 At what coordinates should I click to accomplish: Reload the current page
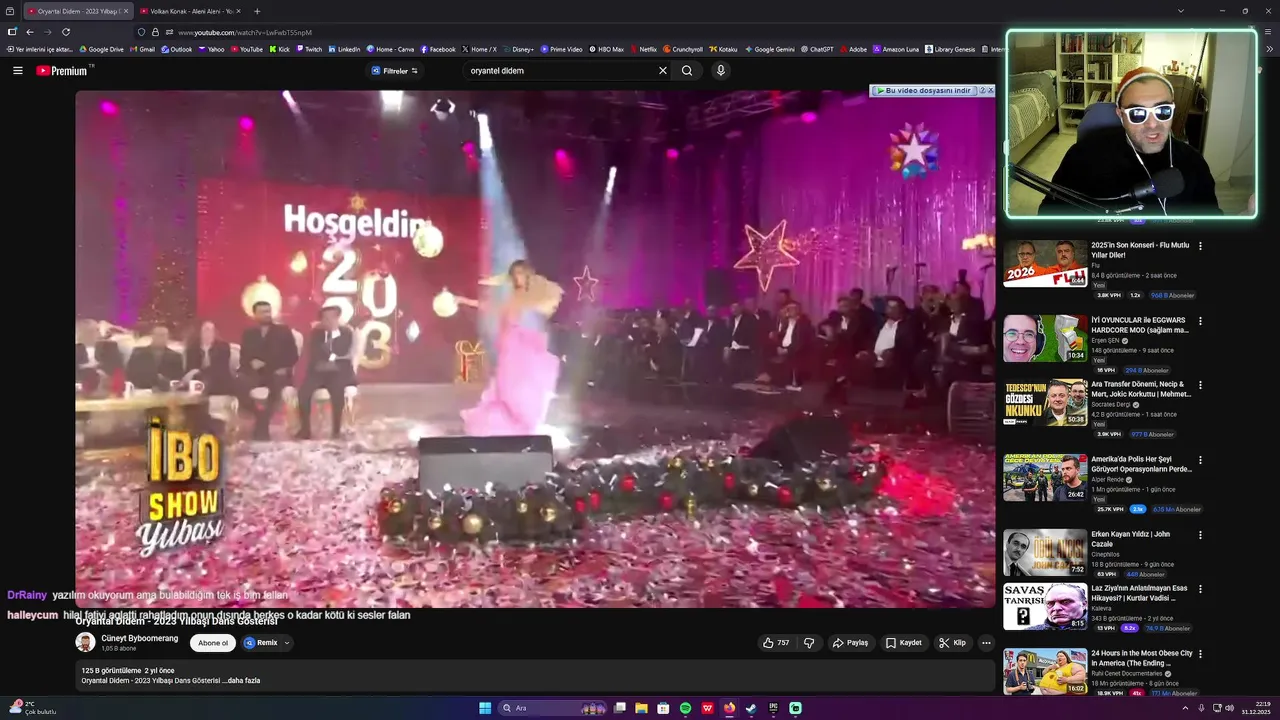[x=66, y=32]
